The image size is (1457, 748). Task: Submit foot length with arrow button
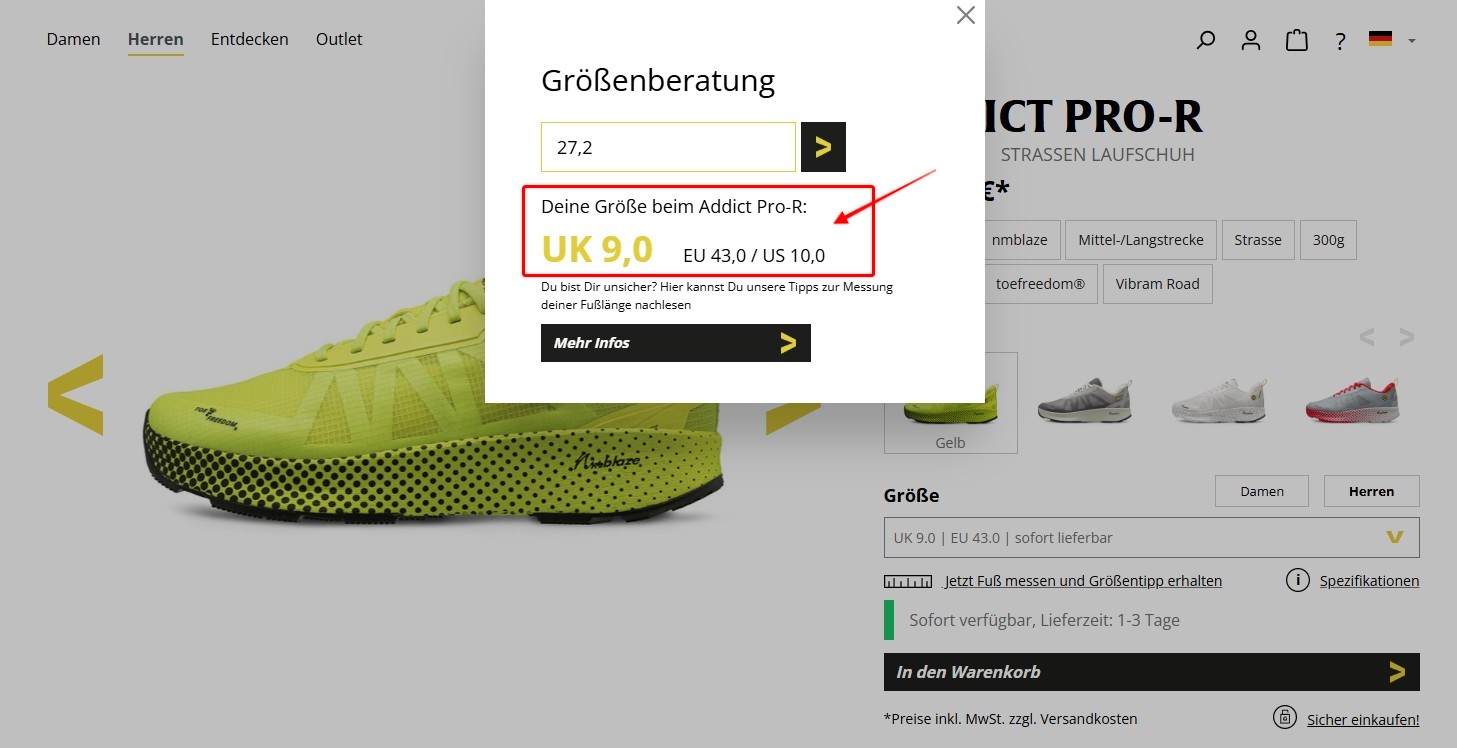coord(823,147)
